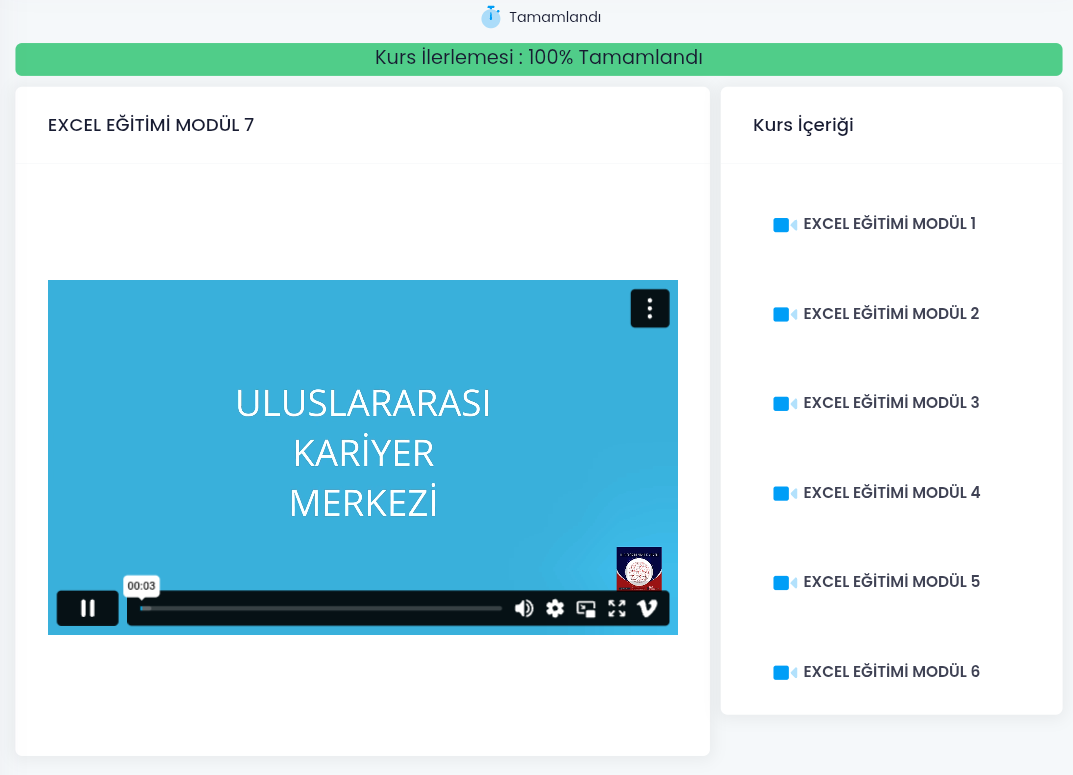The width and height of the screenshot is (1073, 775).
Task: Click the stopwatch icon beside Tamamlandı
Action: (491, 16)
